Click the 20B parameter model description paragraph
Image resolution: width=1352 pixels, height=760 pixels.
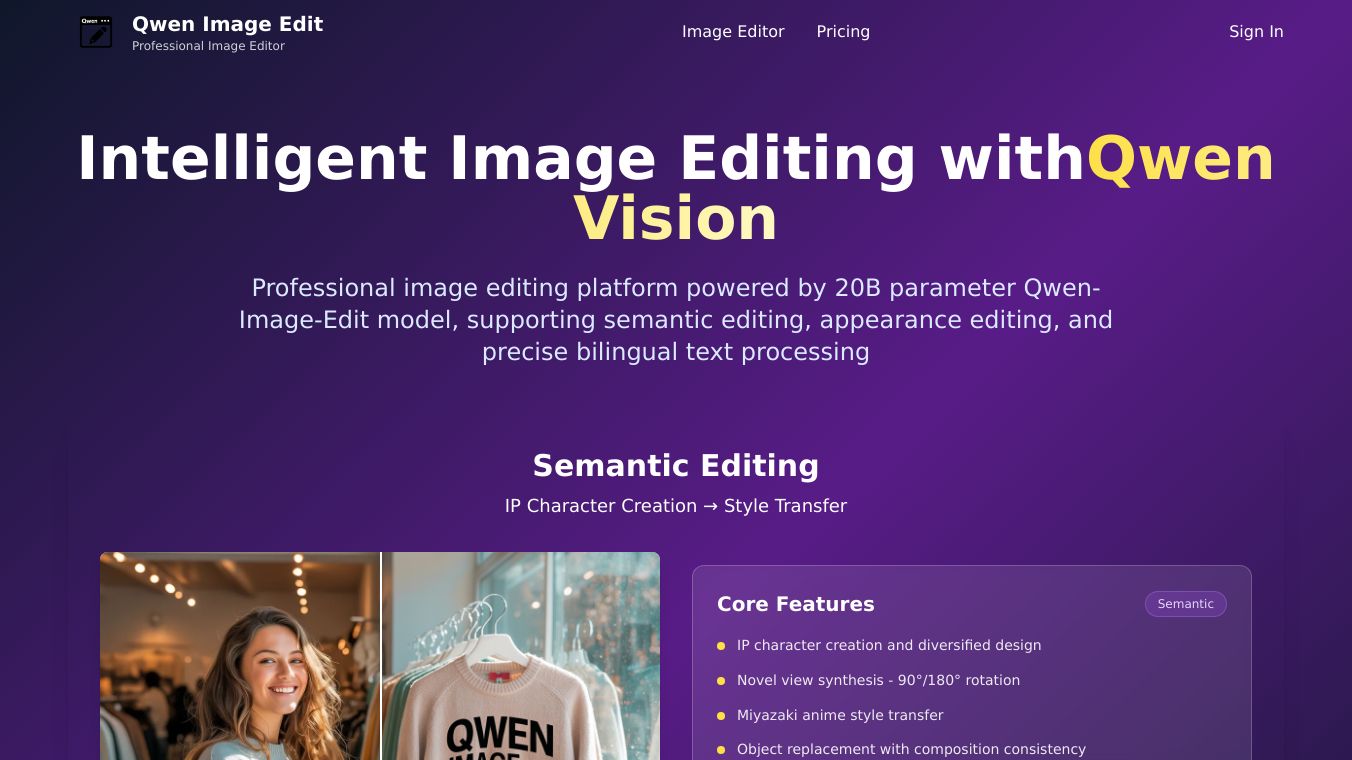point(676,320)
